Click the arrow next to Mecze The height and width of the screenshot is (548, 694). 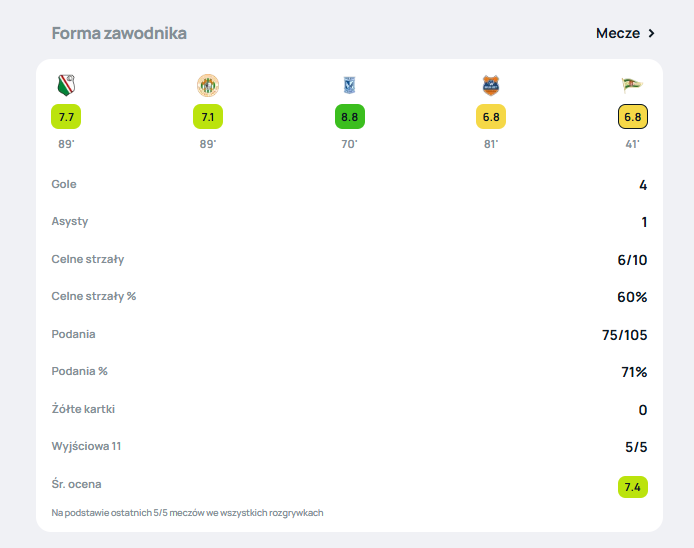click(x=652, y=33)
